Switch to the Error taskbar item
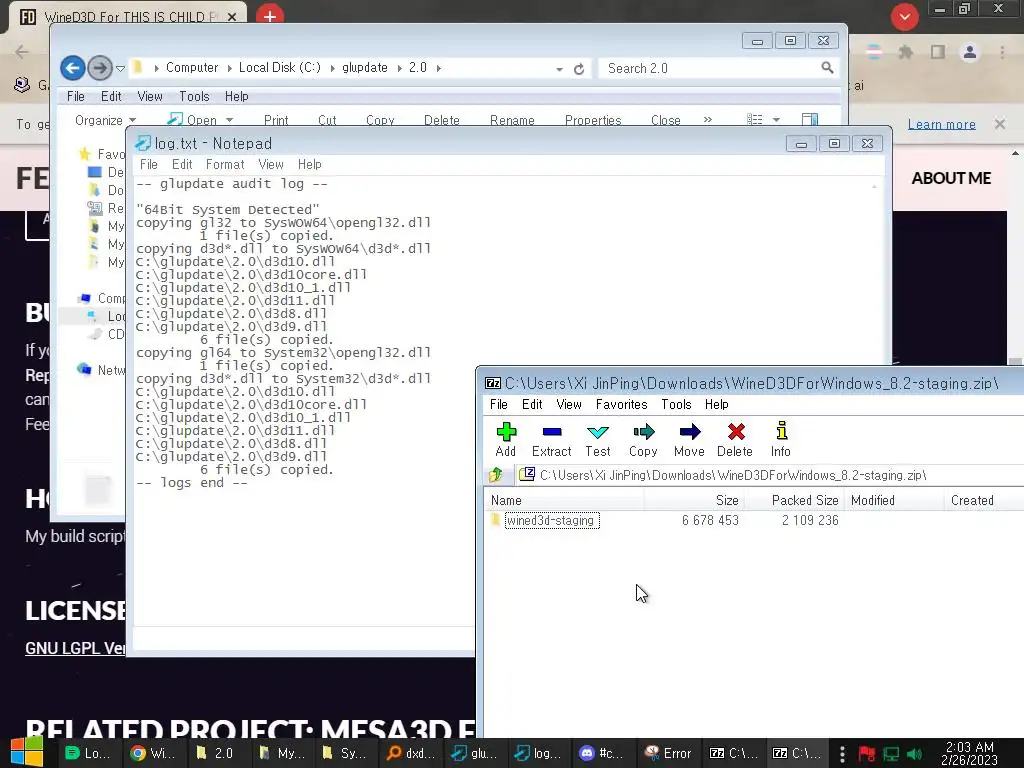1024x768 pixels. point(667,753)
